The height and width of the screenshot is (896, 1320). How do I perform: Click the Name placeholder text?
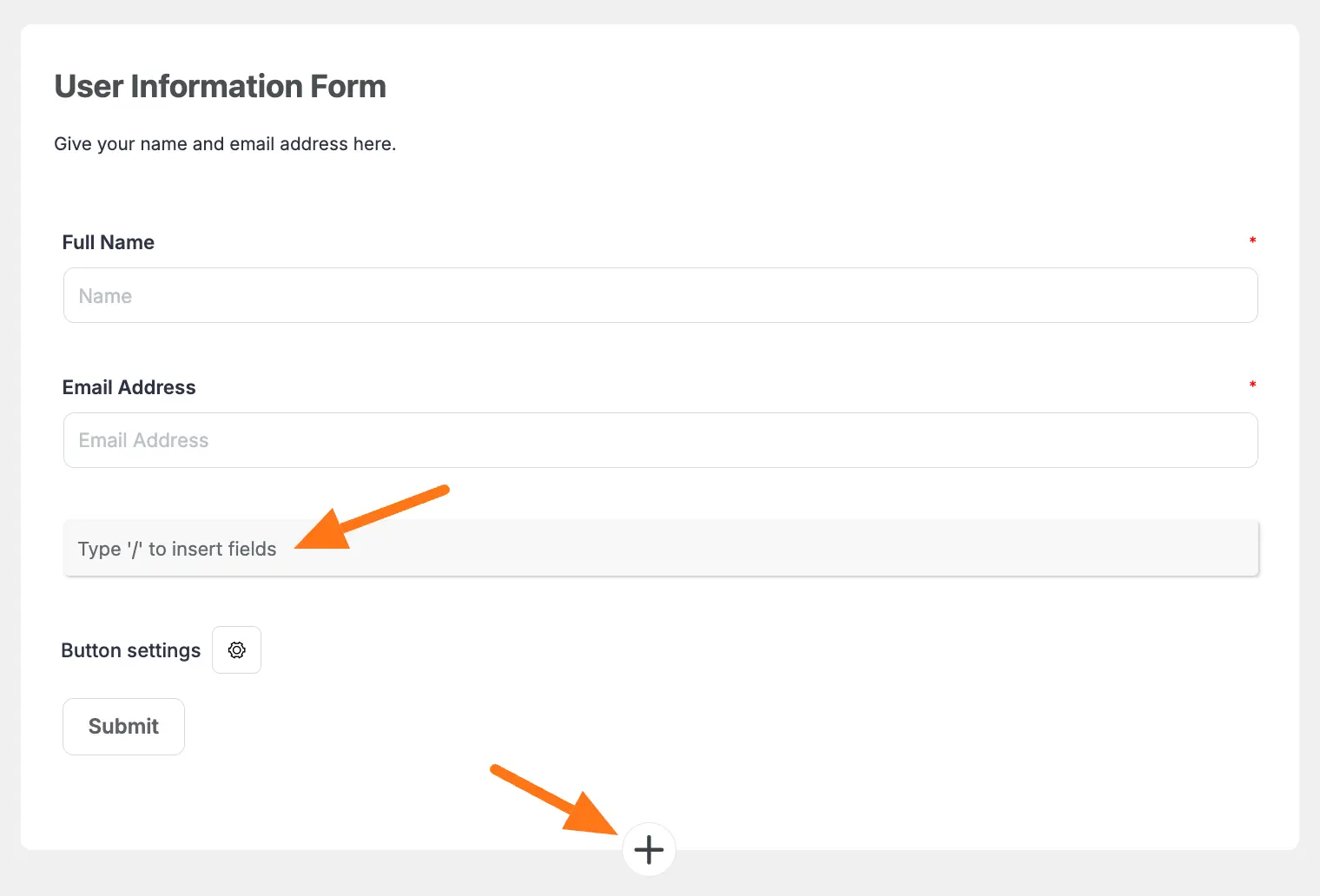pyautogui.click(x=104, y=295)
